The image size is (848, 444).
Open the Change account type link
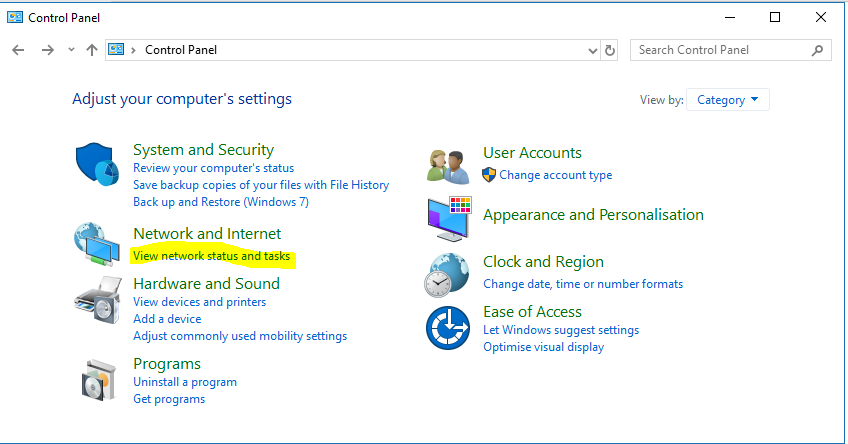pos(555,175)
